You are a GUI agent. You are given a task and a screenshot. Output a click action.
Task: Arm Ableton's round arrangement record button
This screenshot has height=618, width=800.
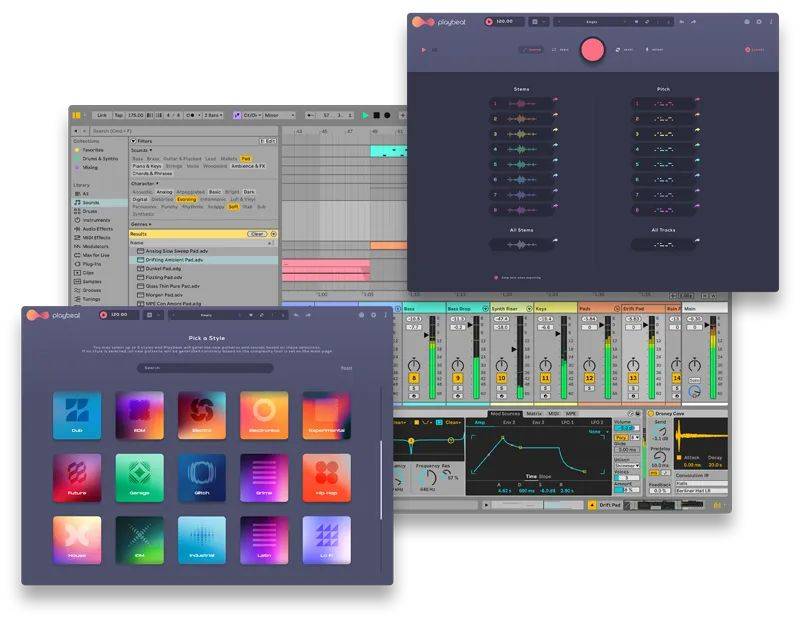pyautogui.click(x=387, y=115)
